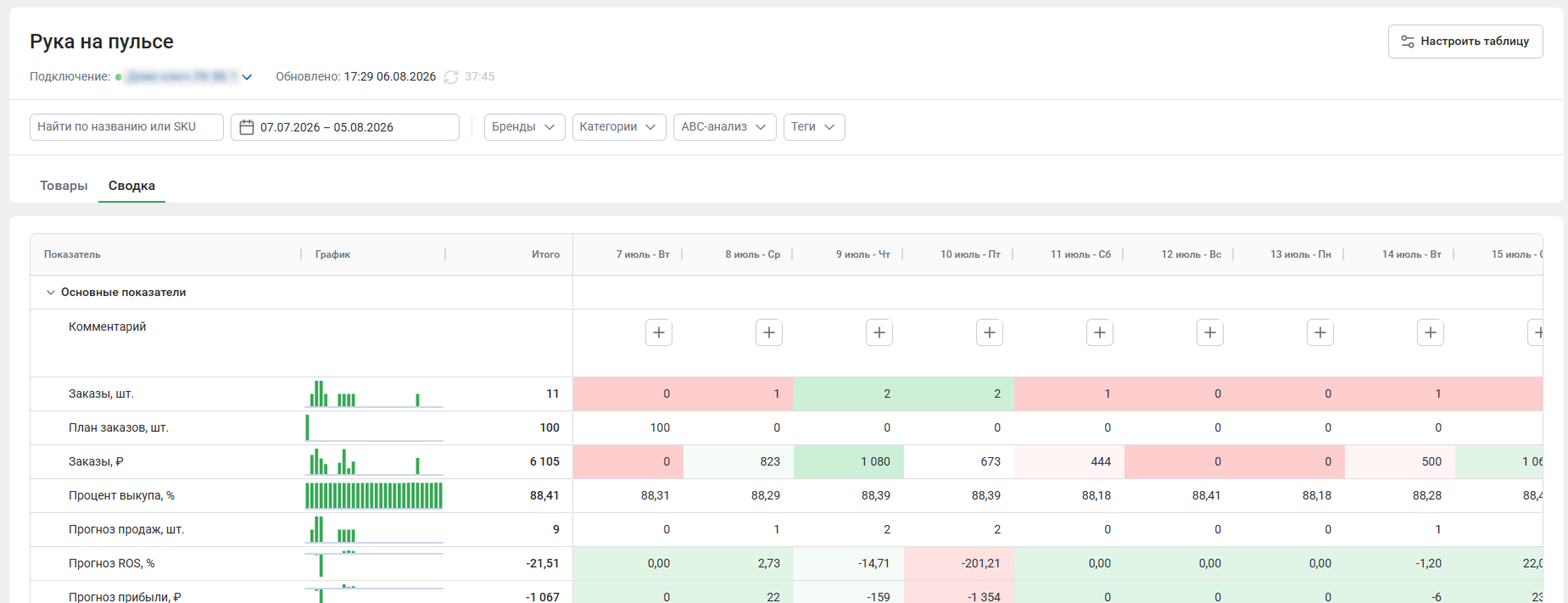Add comment for 9 июль column
1568x603 pixels.
click(879, 332)
